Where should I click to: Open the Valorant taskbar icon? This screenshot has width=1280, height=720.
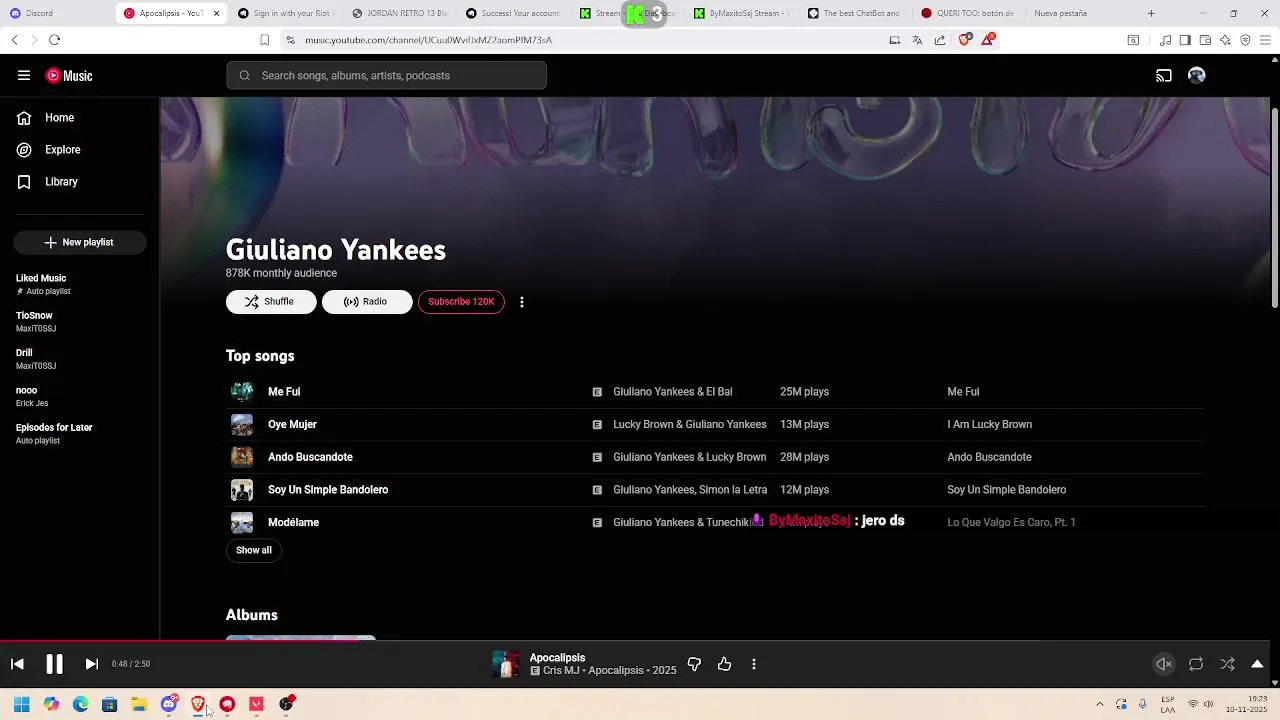click(257, 704)
